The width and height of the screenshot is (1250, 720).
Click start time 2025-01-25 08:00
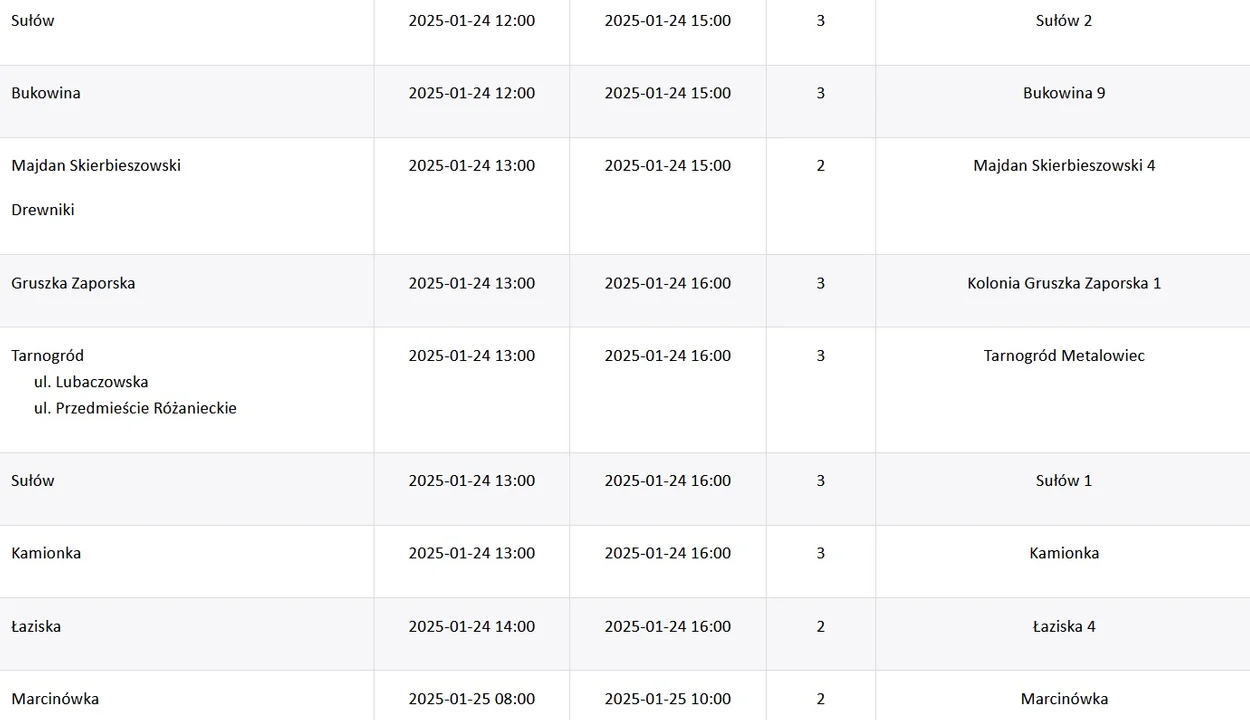471,699
